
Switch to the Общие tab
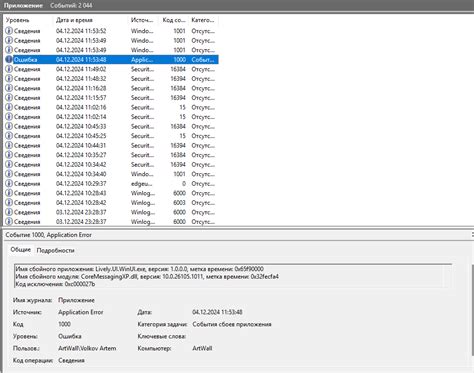point(20,250)
